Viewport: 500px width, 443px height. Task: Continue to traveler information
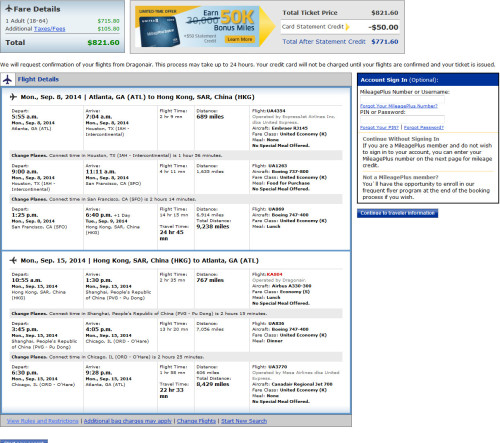pos(397,213)
